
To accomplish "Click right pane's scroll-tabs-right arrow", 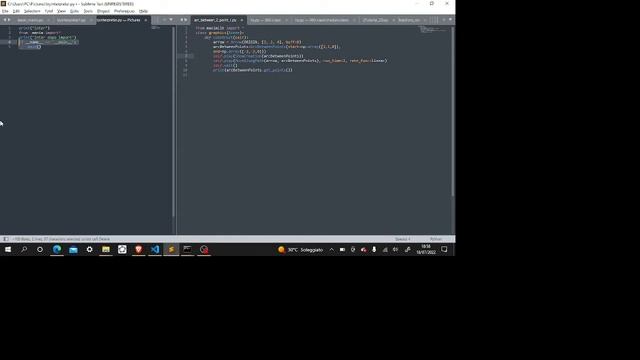I will (186, 20).
